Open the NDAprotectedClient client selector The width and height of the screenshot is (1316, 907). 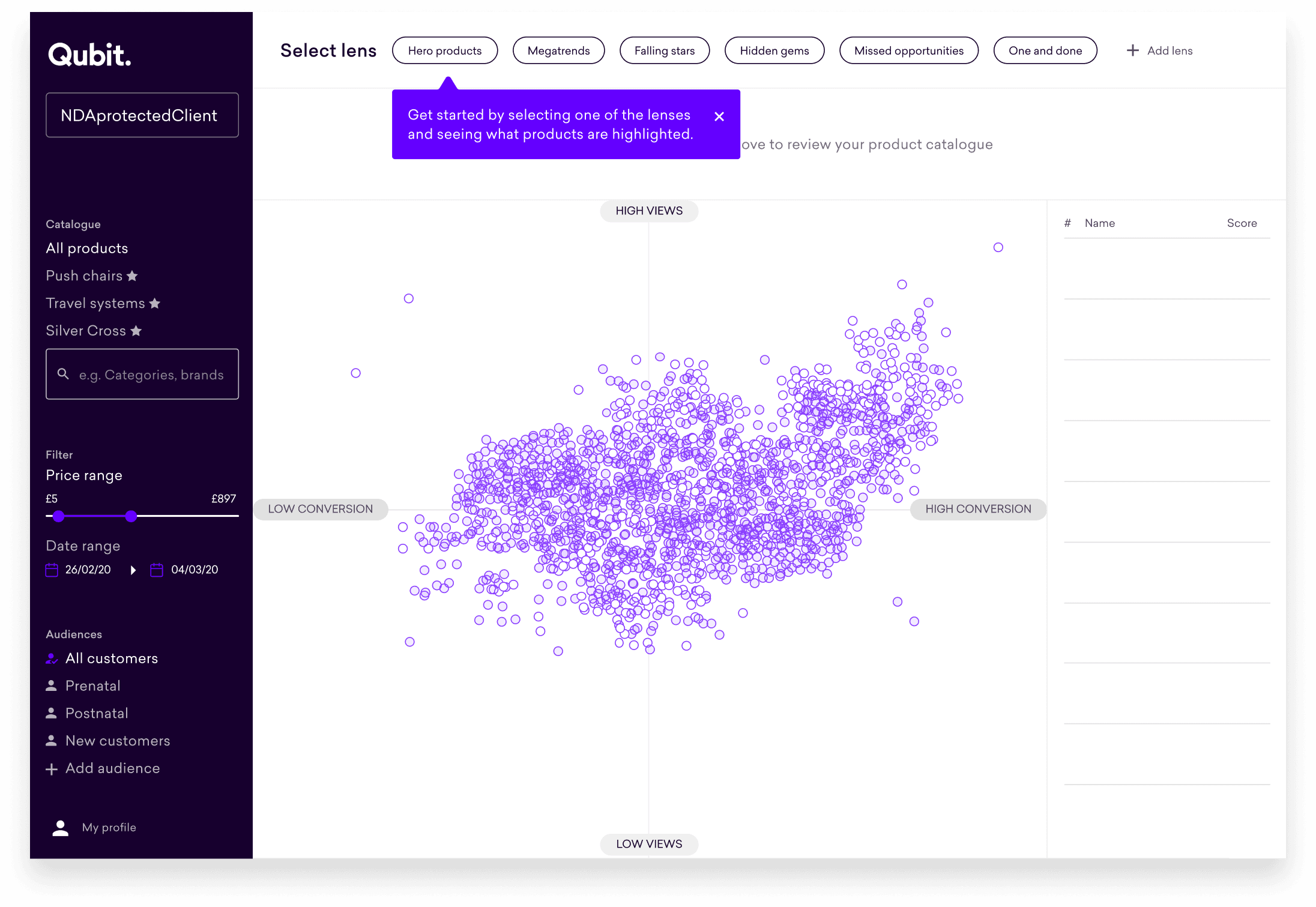click(142, 115)
